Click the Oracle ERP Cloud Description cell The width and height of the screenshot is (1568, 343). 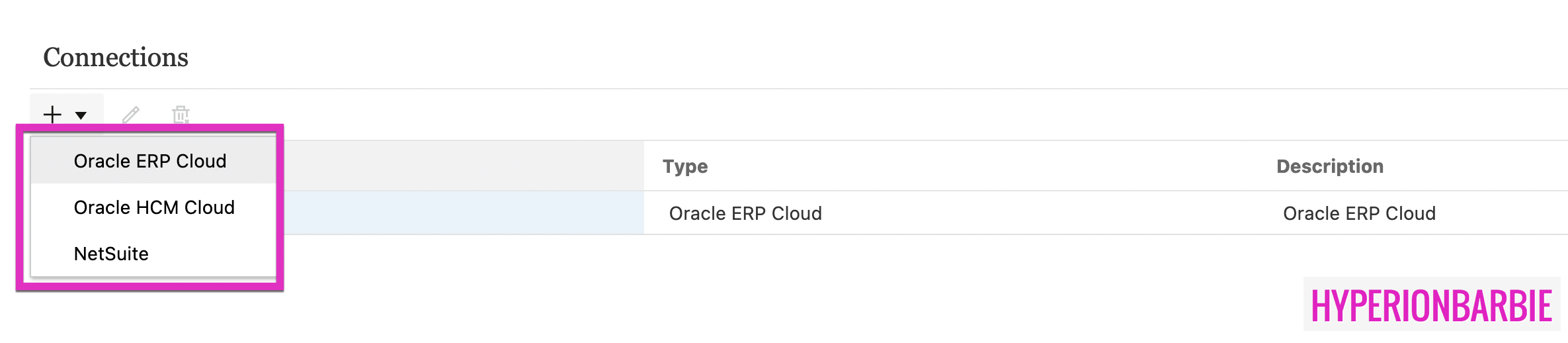[x=1359, y=213]
